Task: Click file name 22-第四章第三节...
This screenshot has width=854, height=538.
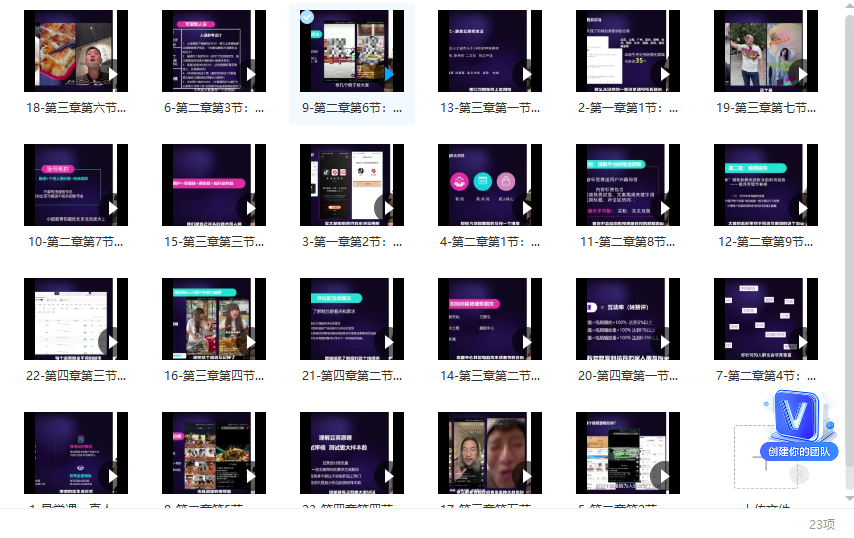Action: (x=76, y=376)
